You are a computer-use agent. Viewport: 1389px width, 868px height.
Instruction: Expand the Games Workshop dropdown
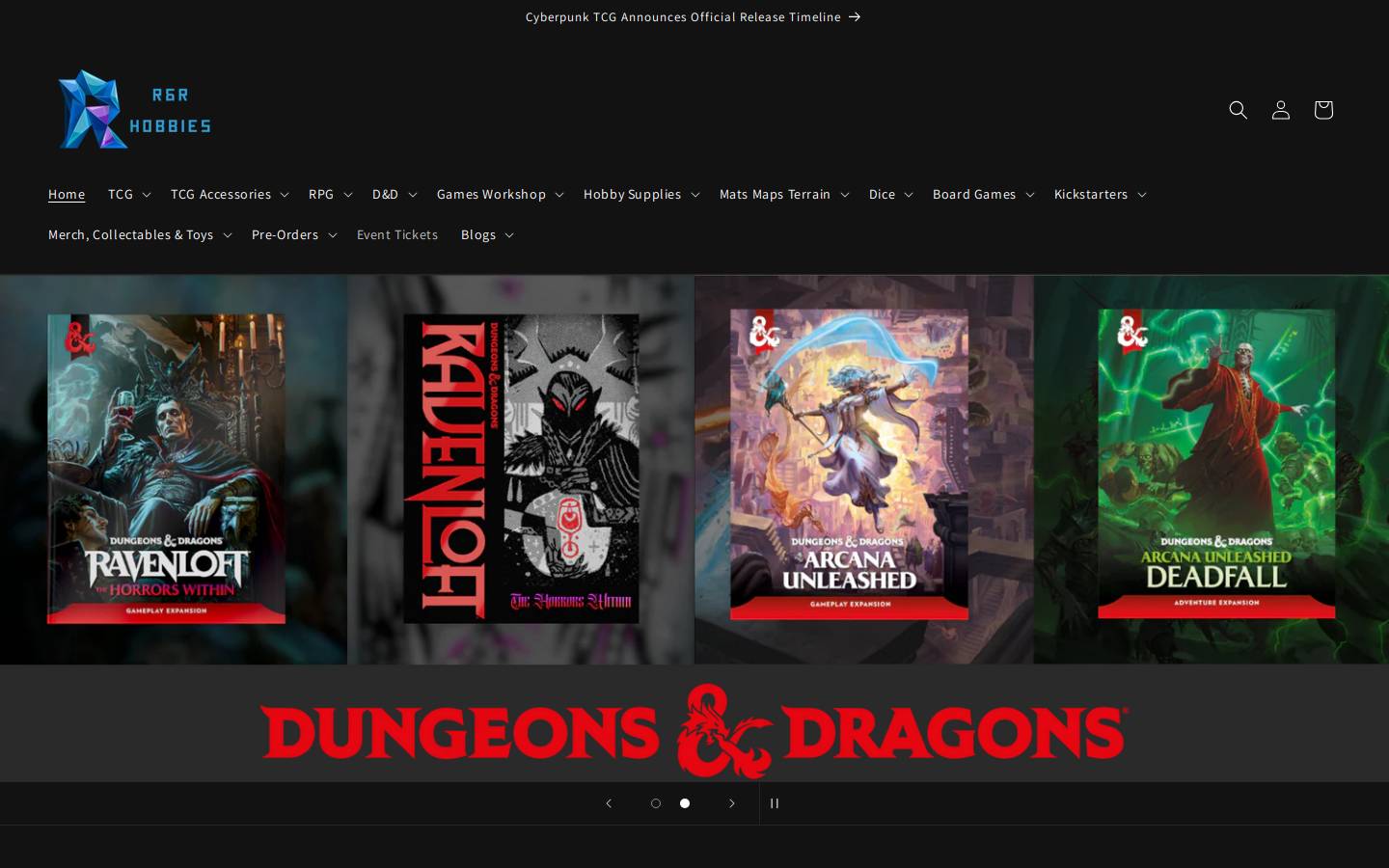[501, 195]
